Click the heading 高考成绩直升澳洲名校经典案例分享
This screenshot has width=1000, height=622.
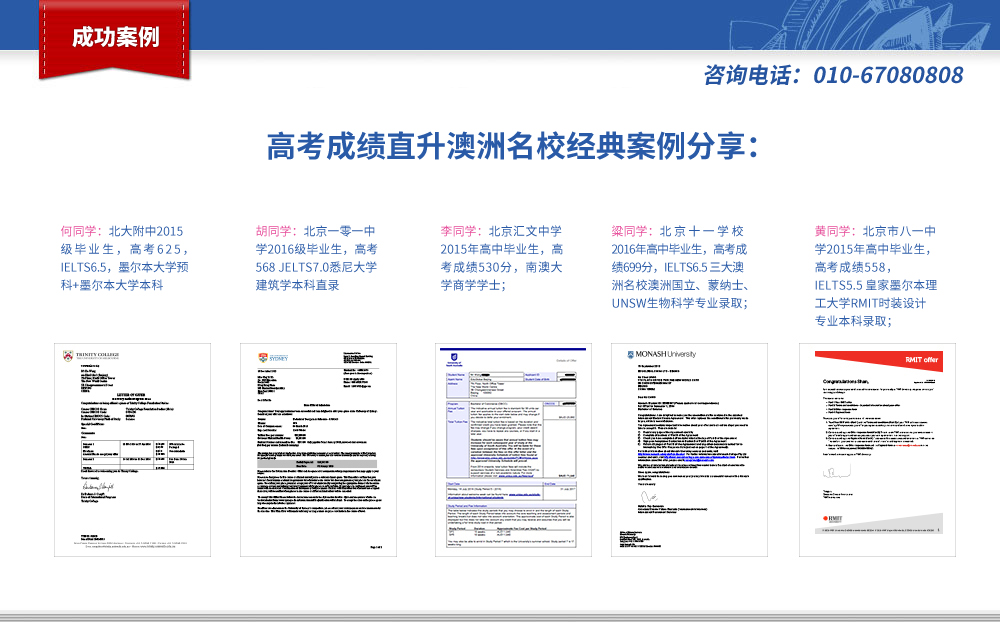513,147
